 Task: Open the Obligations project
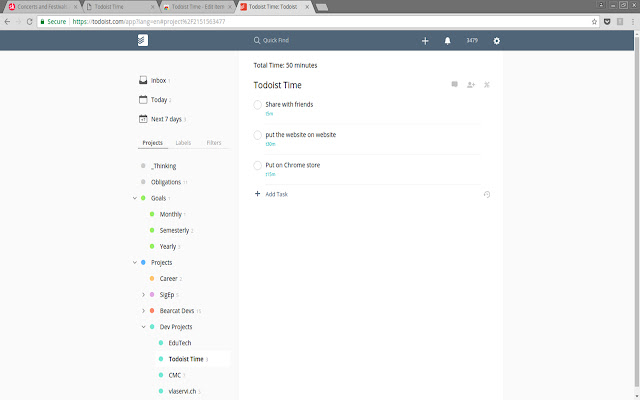pos(166,182)
